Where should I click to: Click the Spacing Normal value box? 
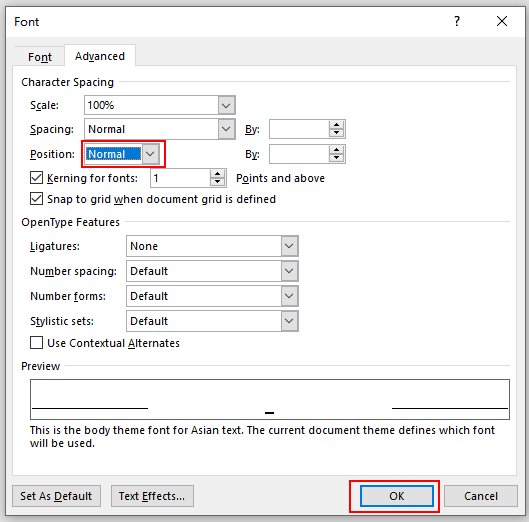pos(151,129)
